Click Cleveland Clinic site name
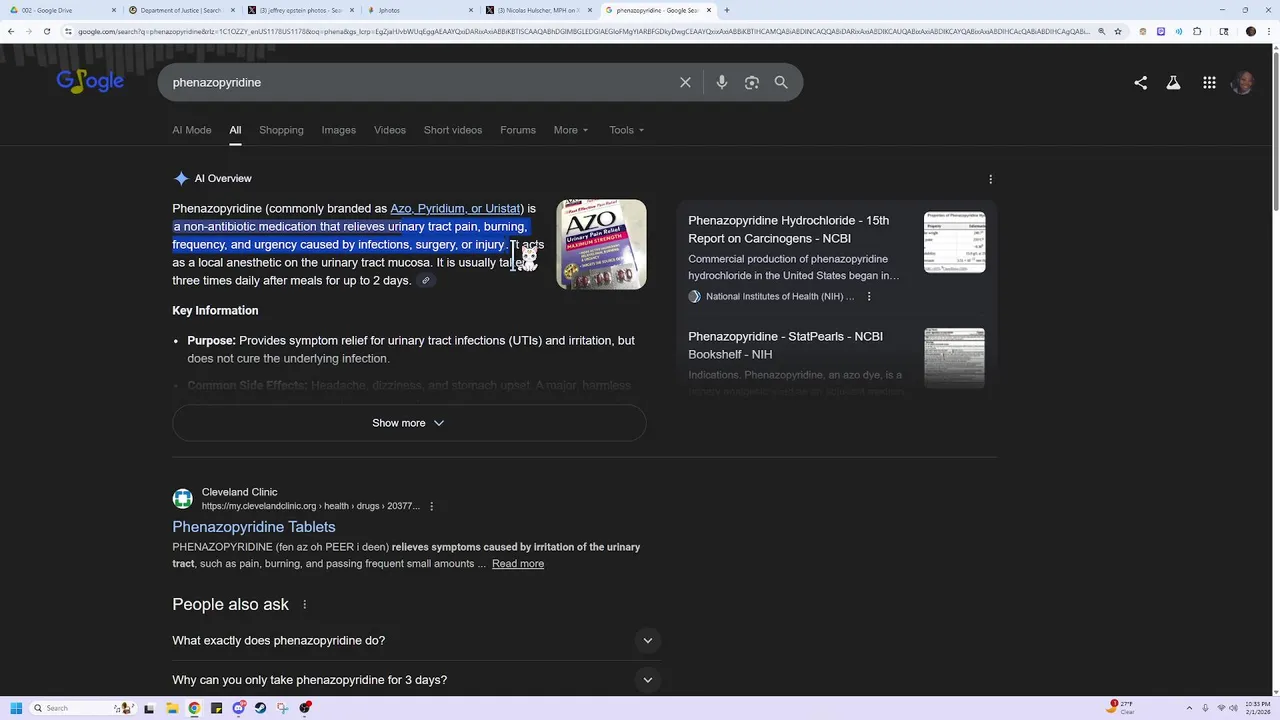Screen dimensions: 1280x720 (240, 492)
